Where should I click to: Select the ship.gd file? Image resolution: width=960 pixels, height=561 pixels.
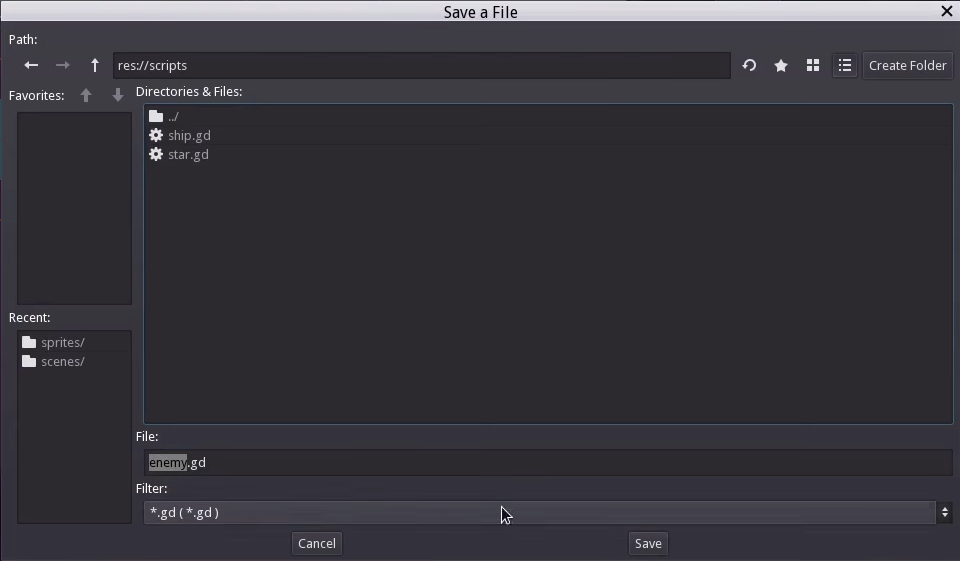tap(548, 135)
